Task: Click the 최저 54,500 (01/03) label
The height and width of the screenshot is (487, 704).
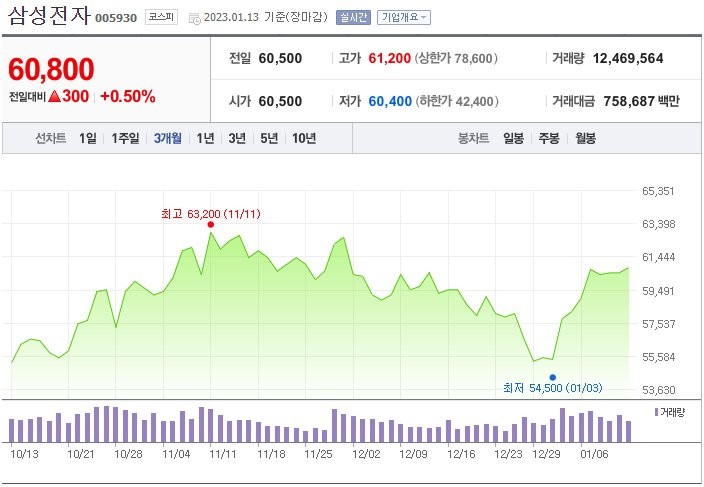Action: point(553,388)
